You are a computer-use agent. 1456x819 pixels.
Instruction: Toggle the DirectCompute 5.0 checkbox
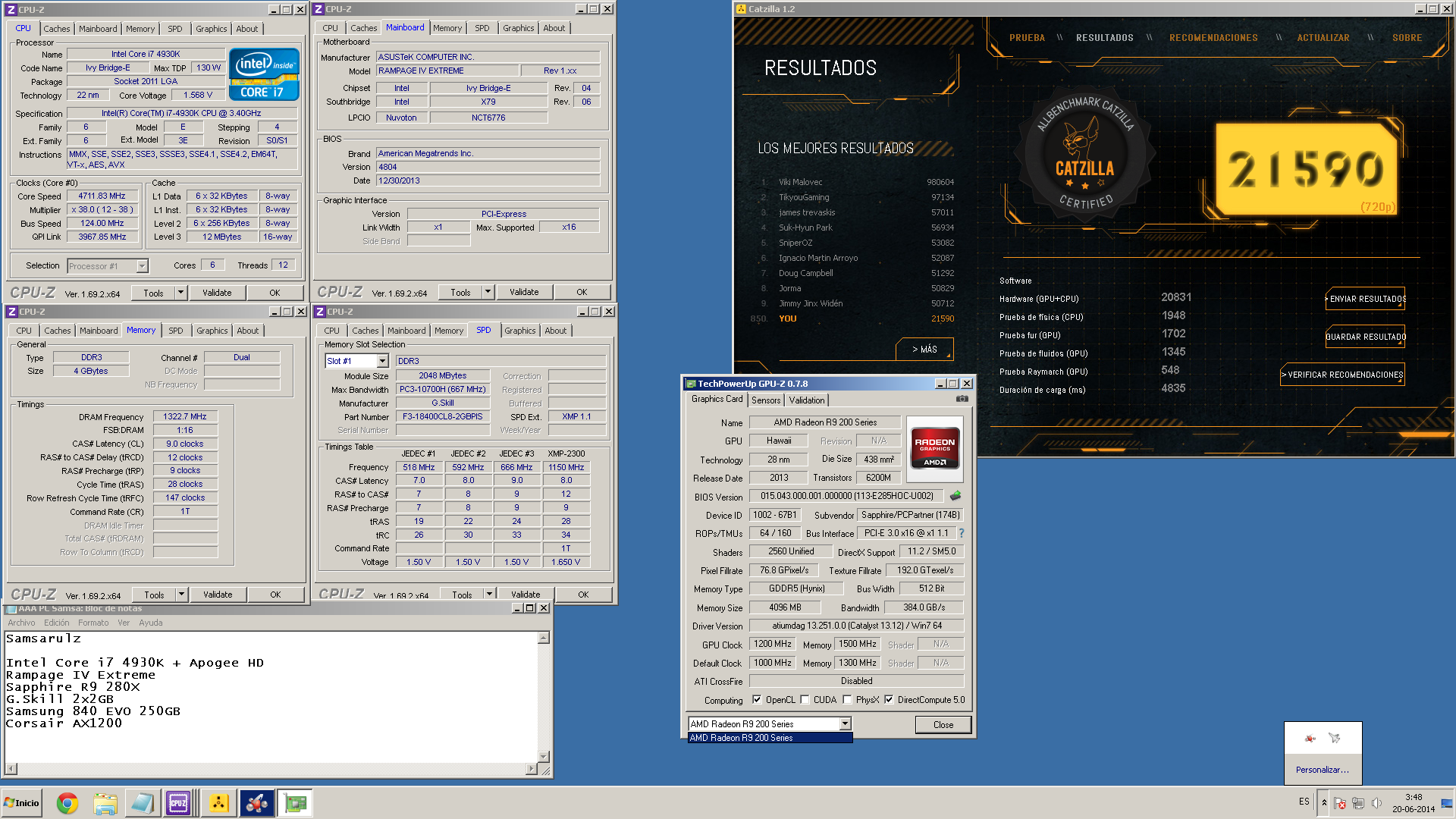[889, 700]
